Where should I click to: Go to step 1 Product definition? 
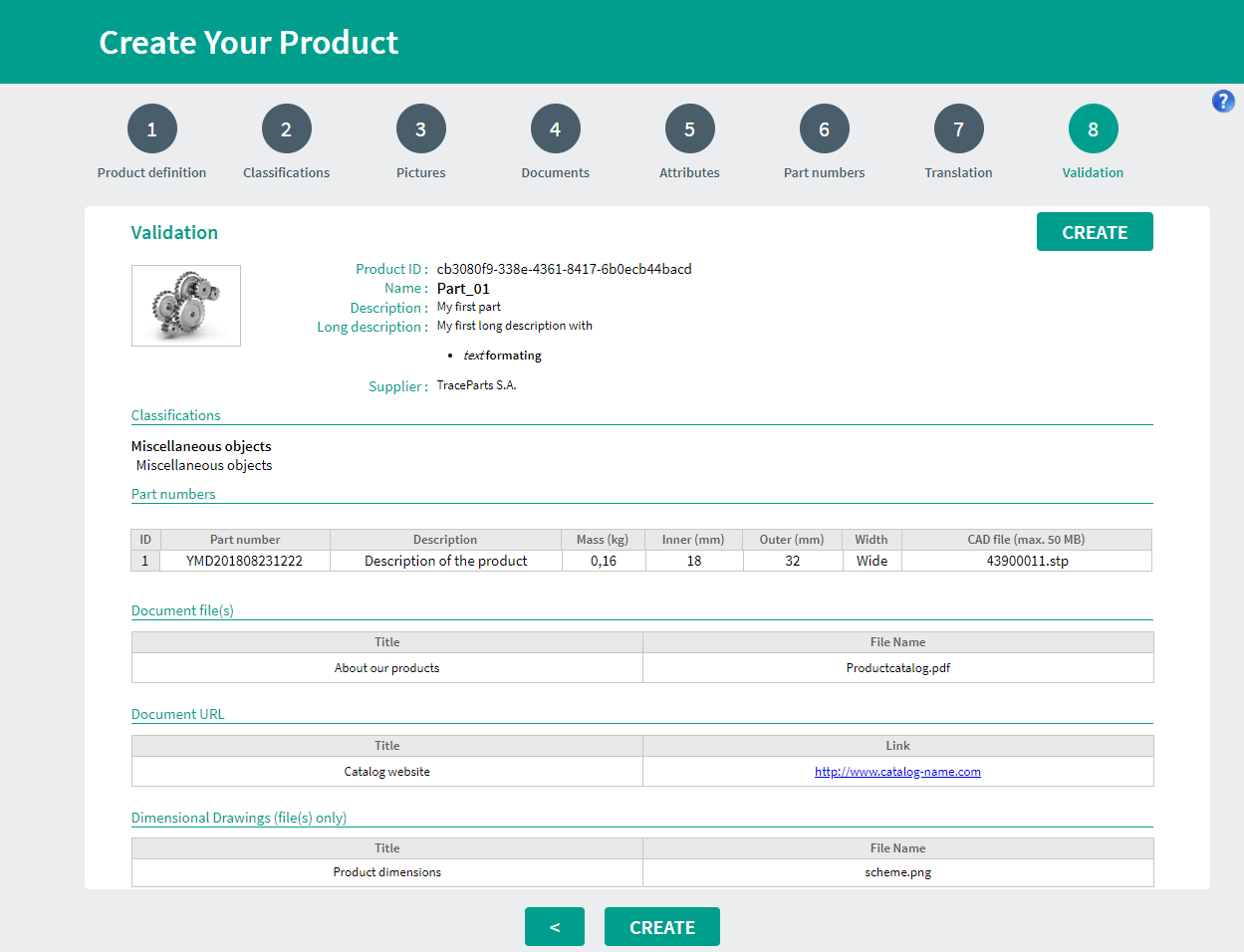151,129
